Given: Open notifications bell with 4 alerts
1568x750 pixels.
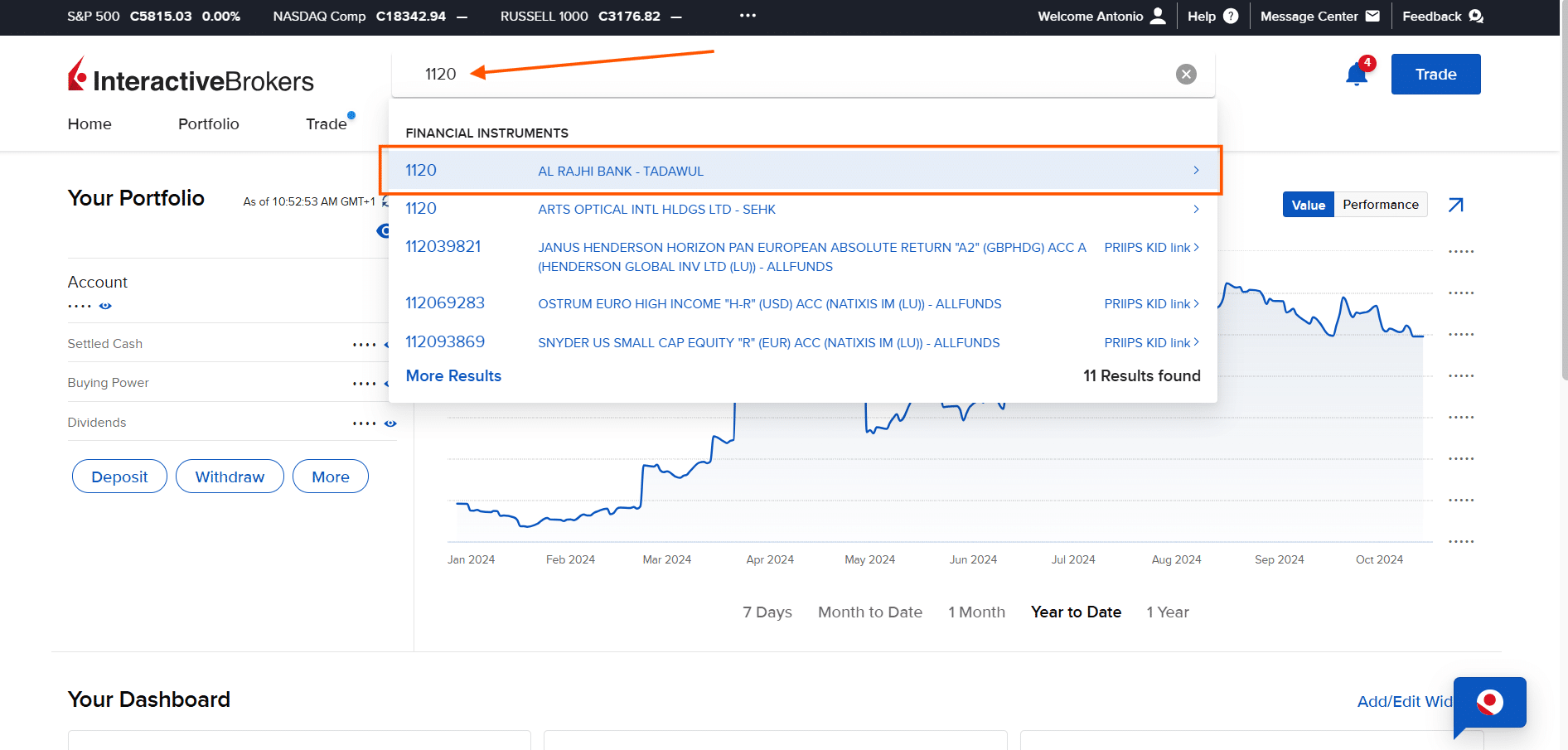Looking at the screenshot, I should pos(1357,75).
